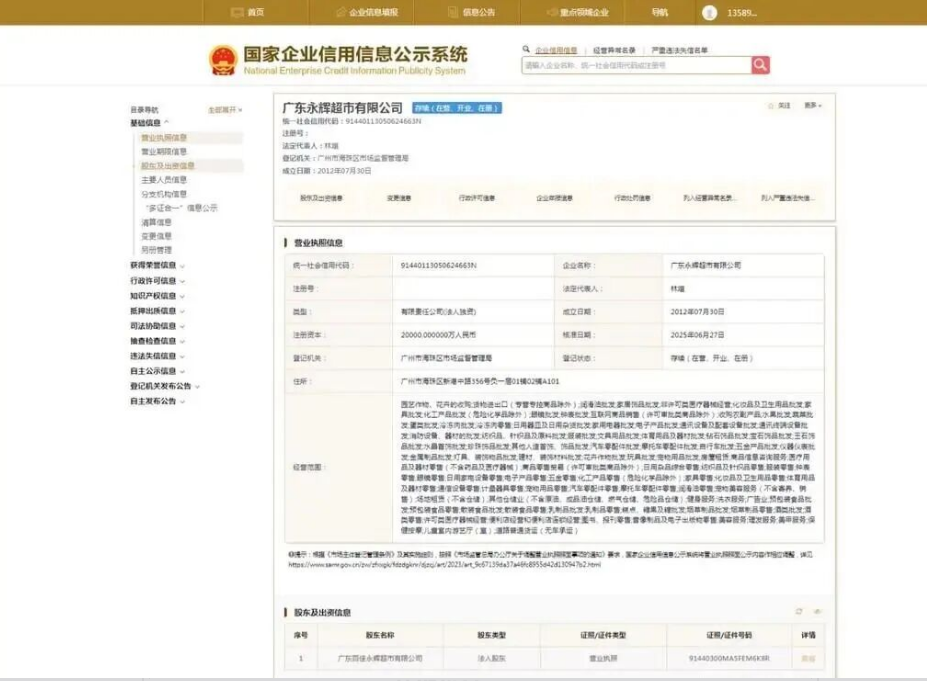This screenshot has width=927, height=681.
Task: Click the icon beside 重点领域企业
Action: point(552,12)
